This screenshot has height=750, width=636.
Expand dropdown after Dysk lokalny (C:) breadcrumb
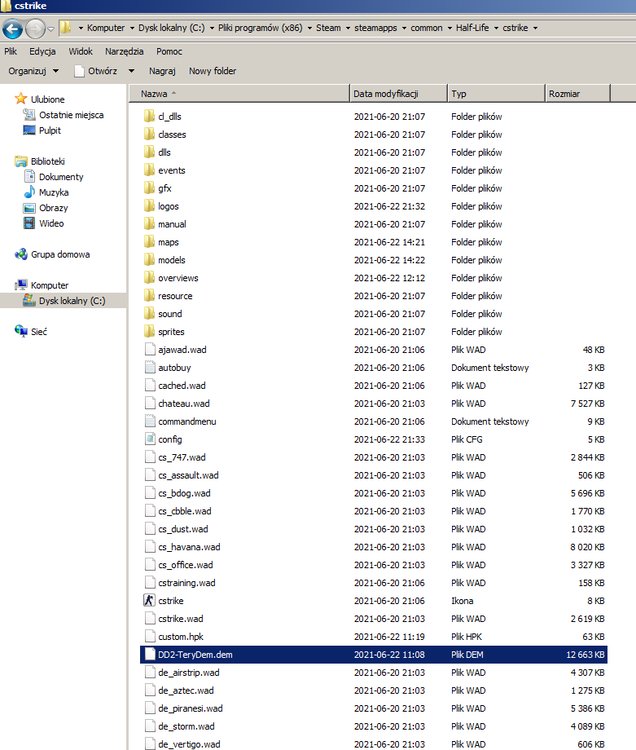pyautogui.click(x=212, y=28)
